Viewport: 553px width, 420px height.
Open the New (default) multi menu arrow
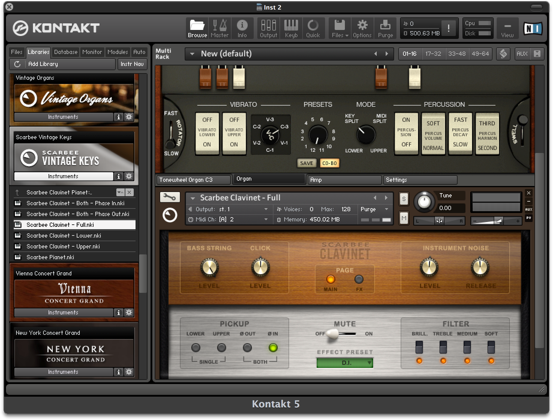tap(192, 54)
